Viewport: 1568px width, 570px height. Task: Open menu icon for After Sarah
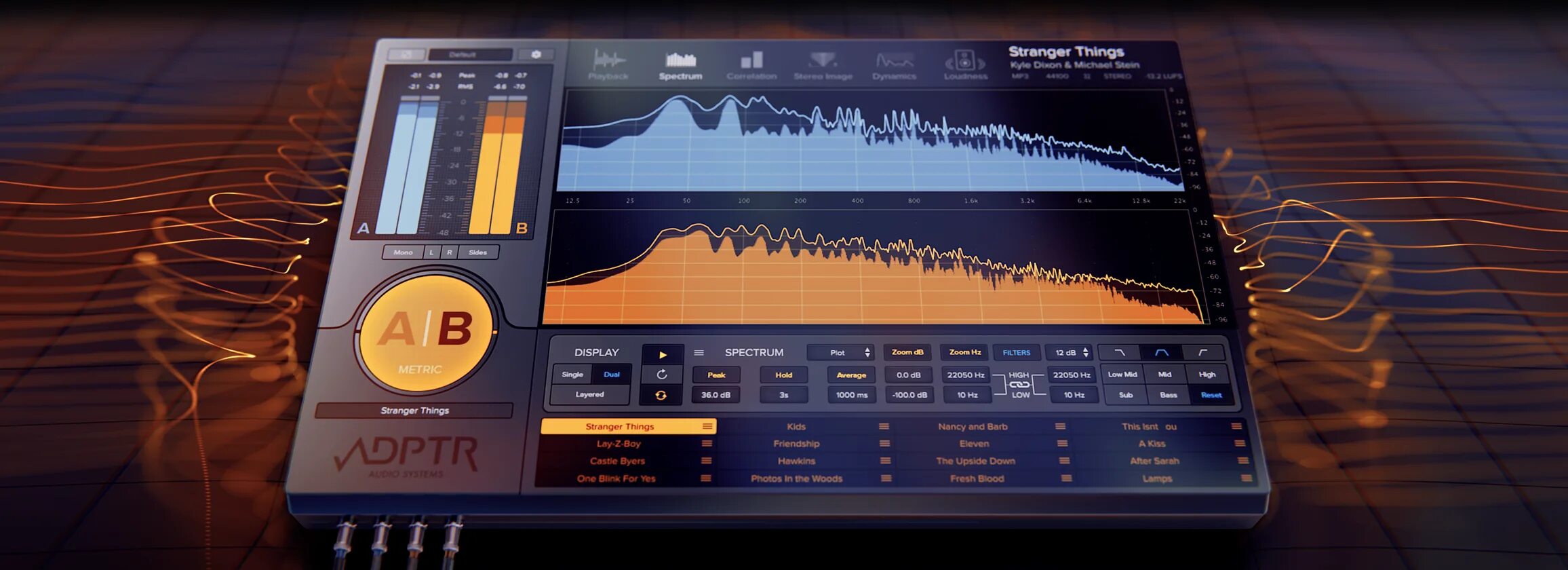(x=1243, y=461)
